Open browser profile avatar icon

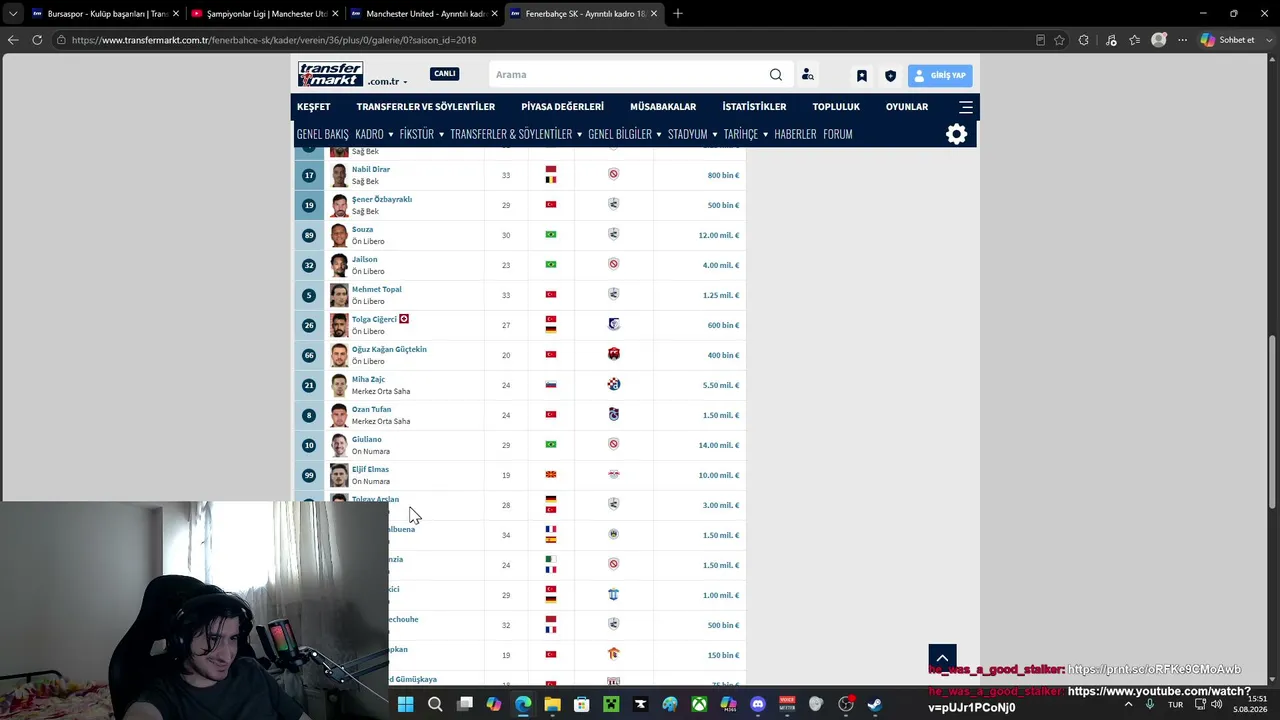1159,40
